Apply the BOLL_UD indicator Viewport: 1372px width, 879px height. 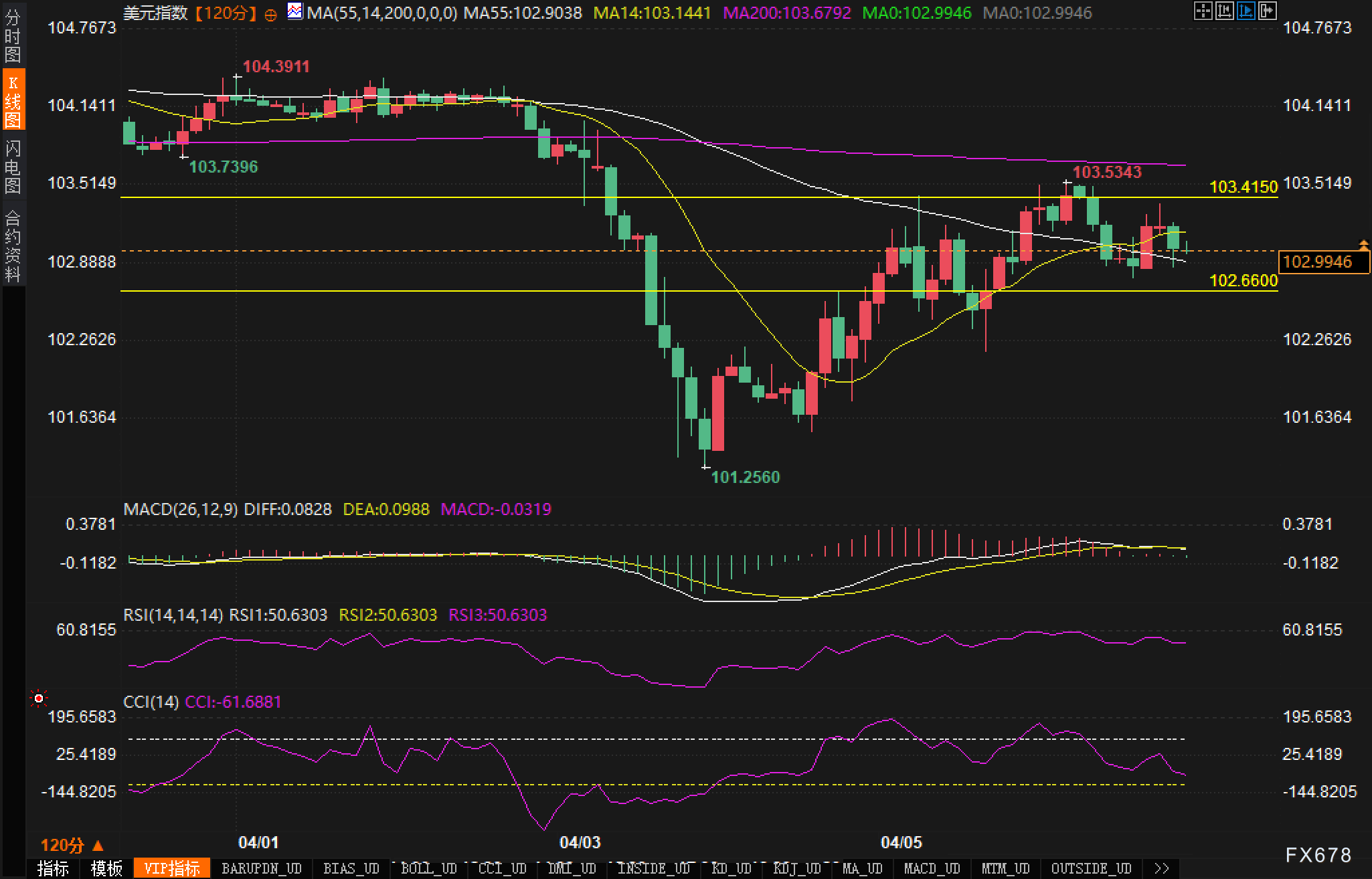coord(429,868)
